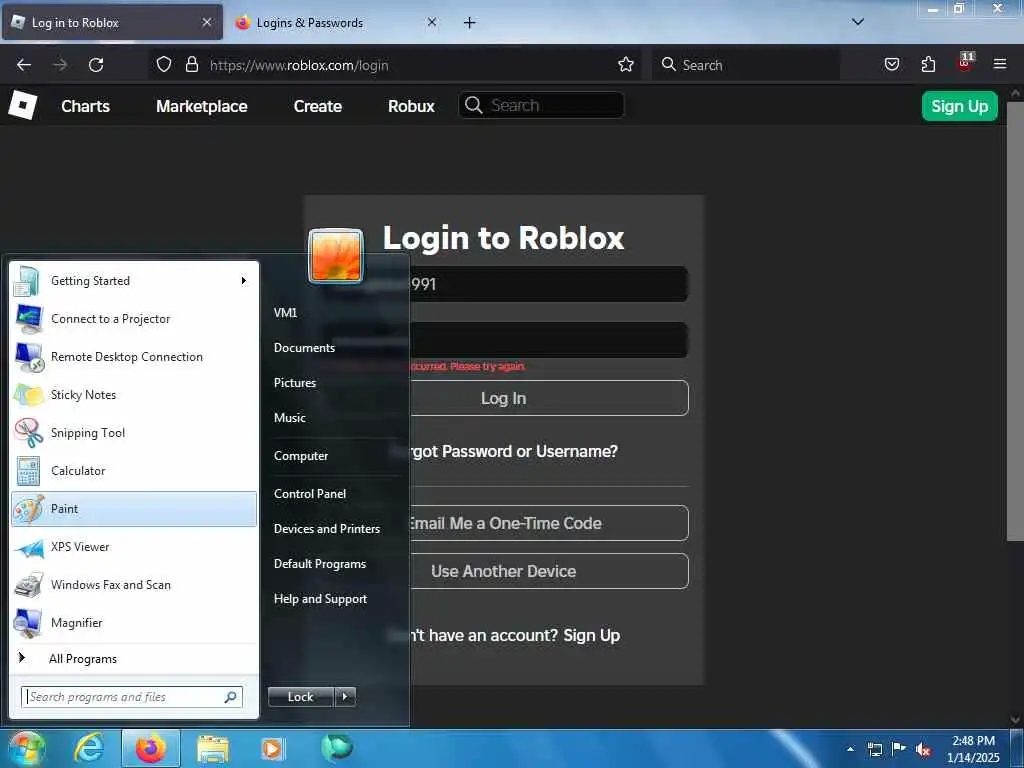Close the Logins & Passwords tab

pyautogui.click(x=432, y=22)
